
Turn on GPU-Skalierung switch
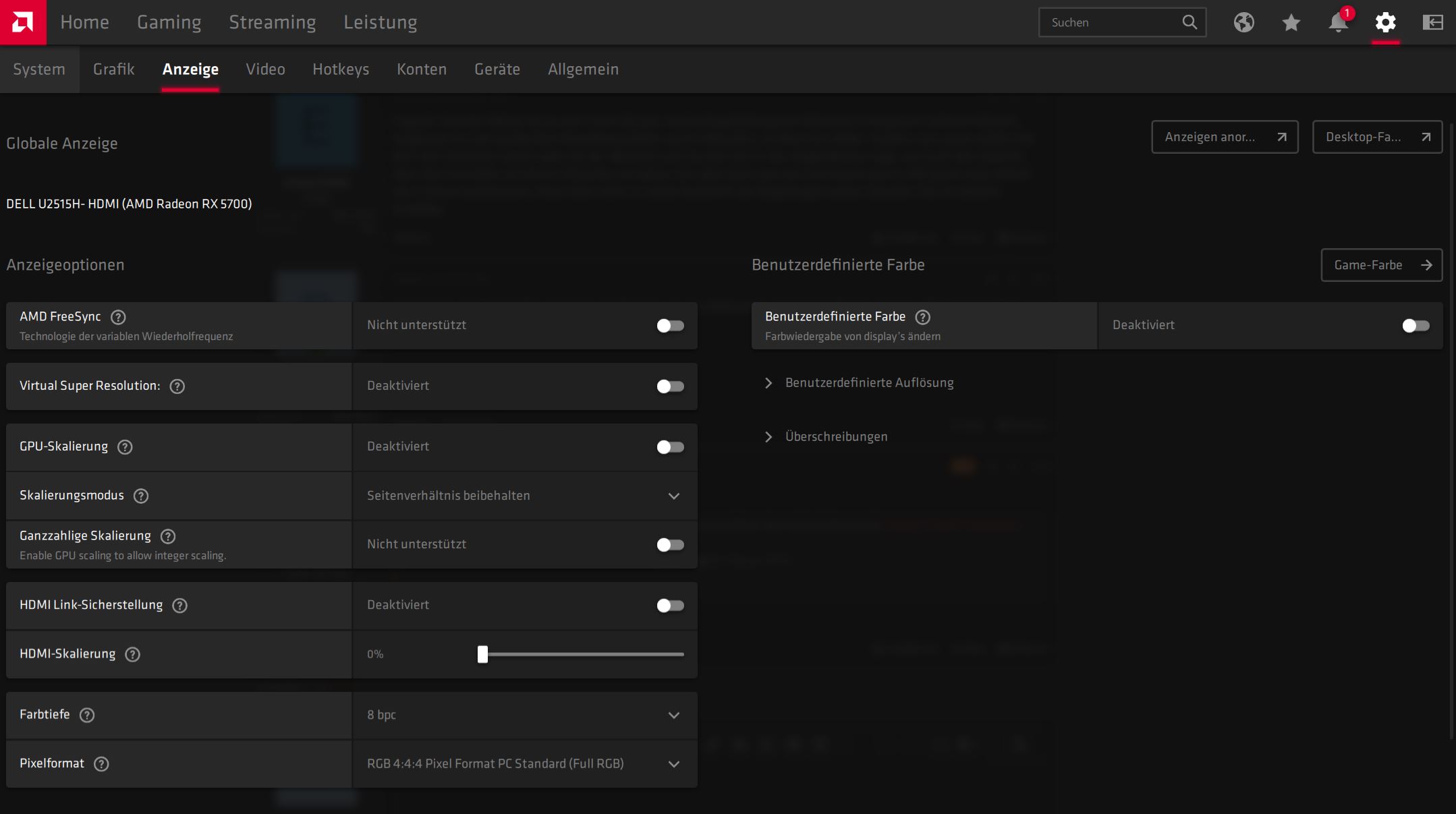click(x=670, y=447)
